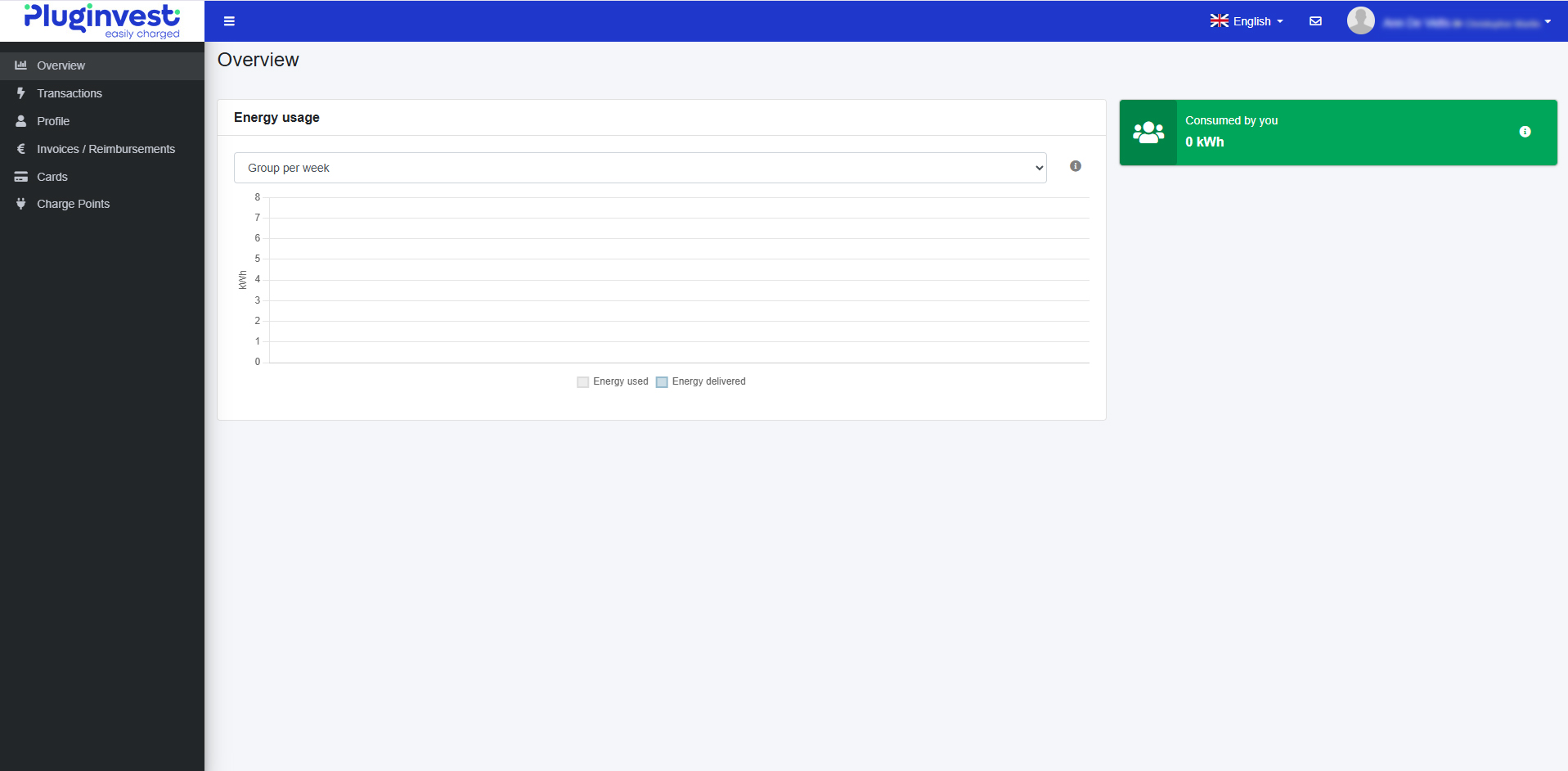Click info icon on Consumed by you card
The height and width of the screenshot is (771, 1568).
pyautogui.click(x=1525, y=132)
